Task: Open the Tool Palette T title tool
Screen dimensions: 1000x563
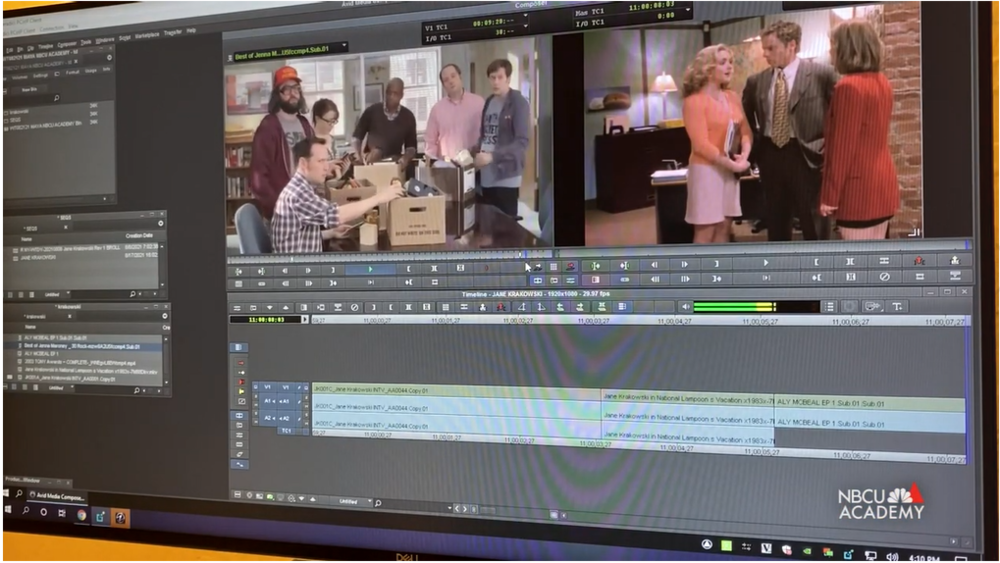Action: coord(897,307)
